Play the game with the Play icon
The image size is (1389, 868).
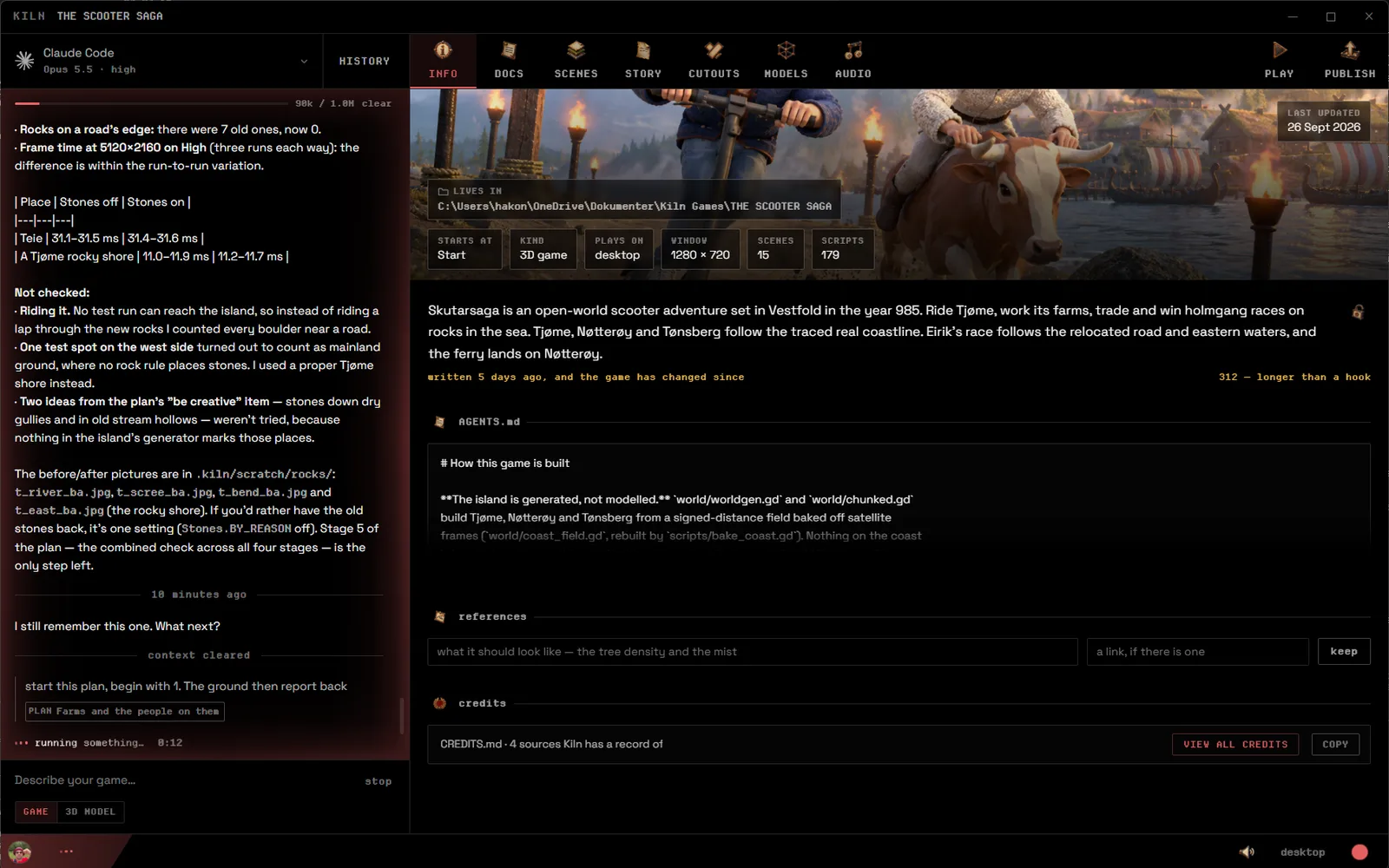tap(1280, 49)
